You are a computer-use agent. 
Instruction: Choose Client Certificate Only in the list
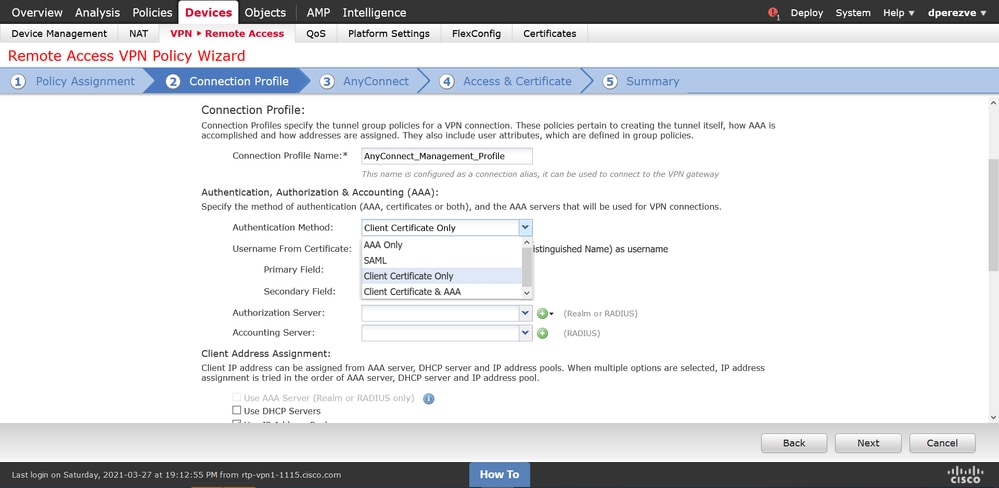point(442,276)
